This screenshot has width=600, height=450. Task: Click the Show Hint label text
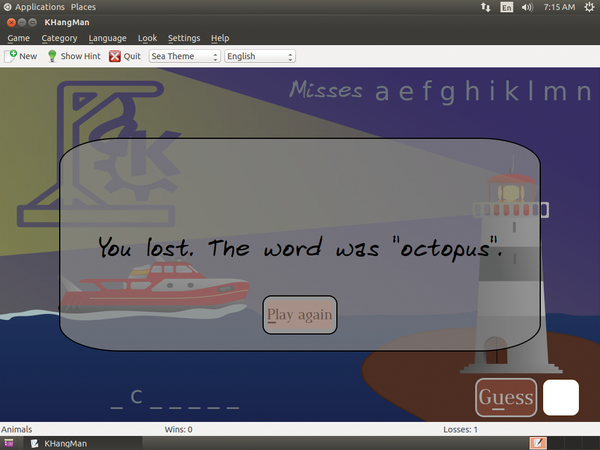80,56
